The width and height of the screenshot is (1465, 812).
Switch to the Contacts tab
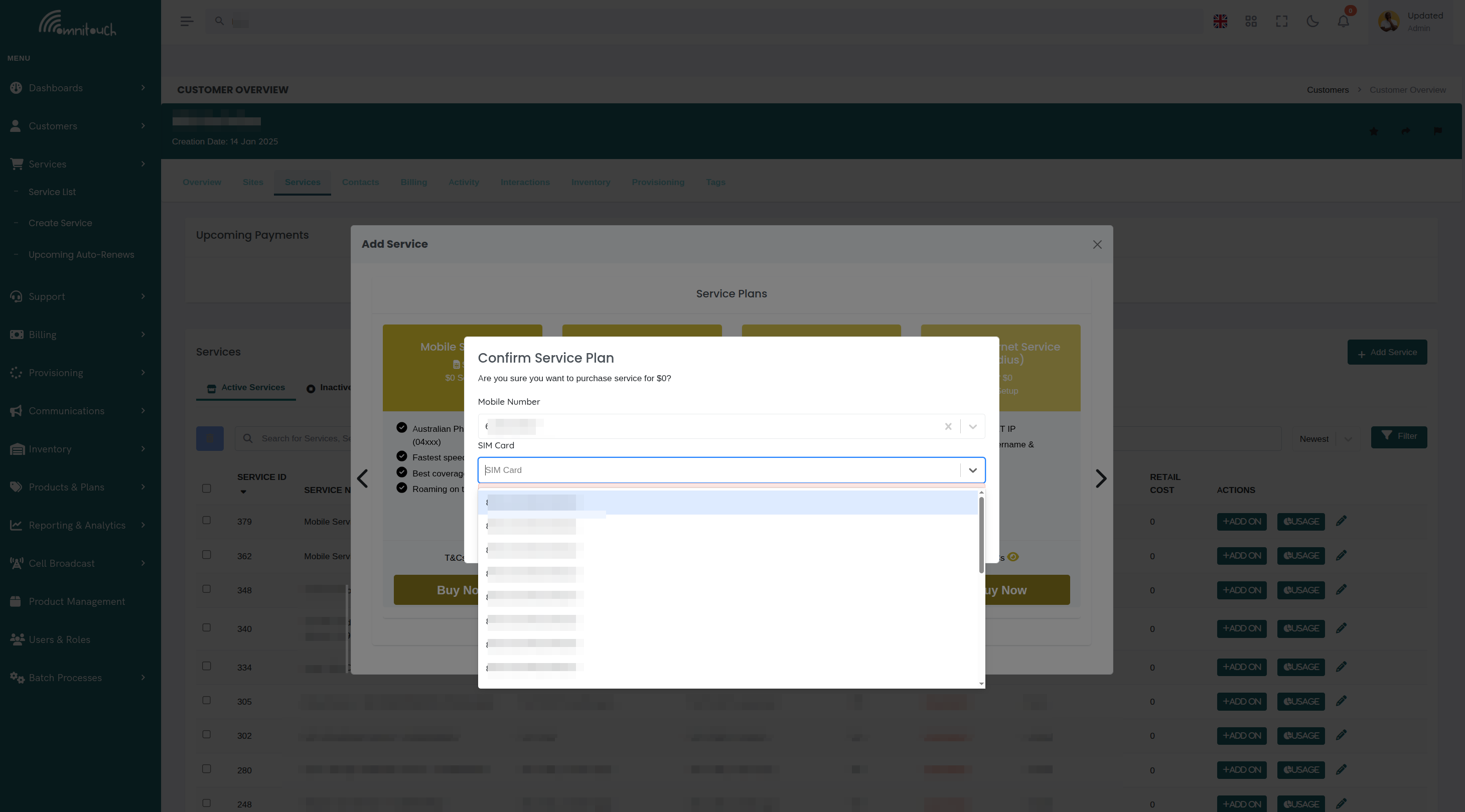pos(361,182)
